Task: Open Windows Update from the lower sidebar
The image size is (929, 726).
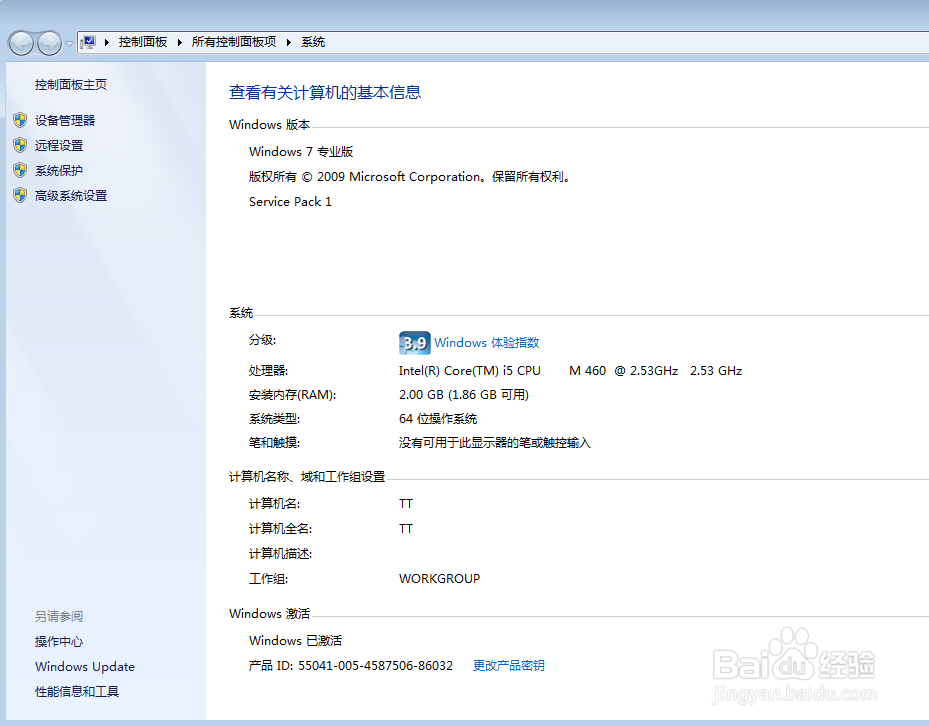Action: tap(84, 666)
